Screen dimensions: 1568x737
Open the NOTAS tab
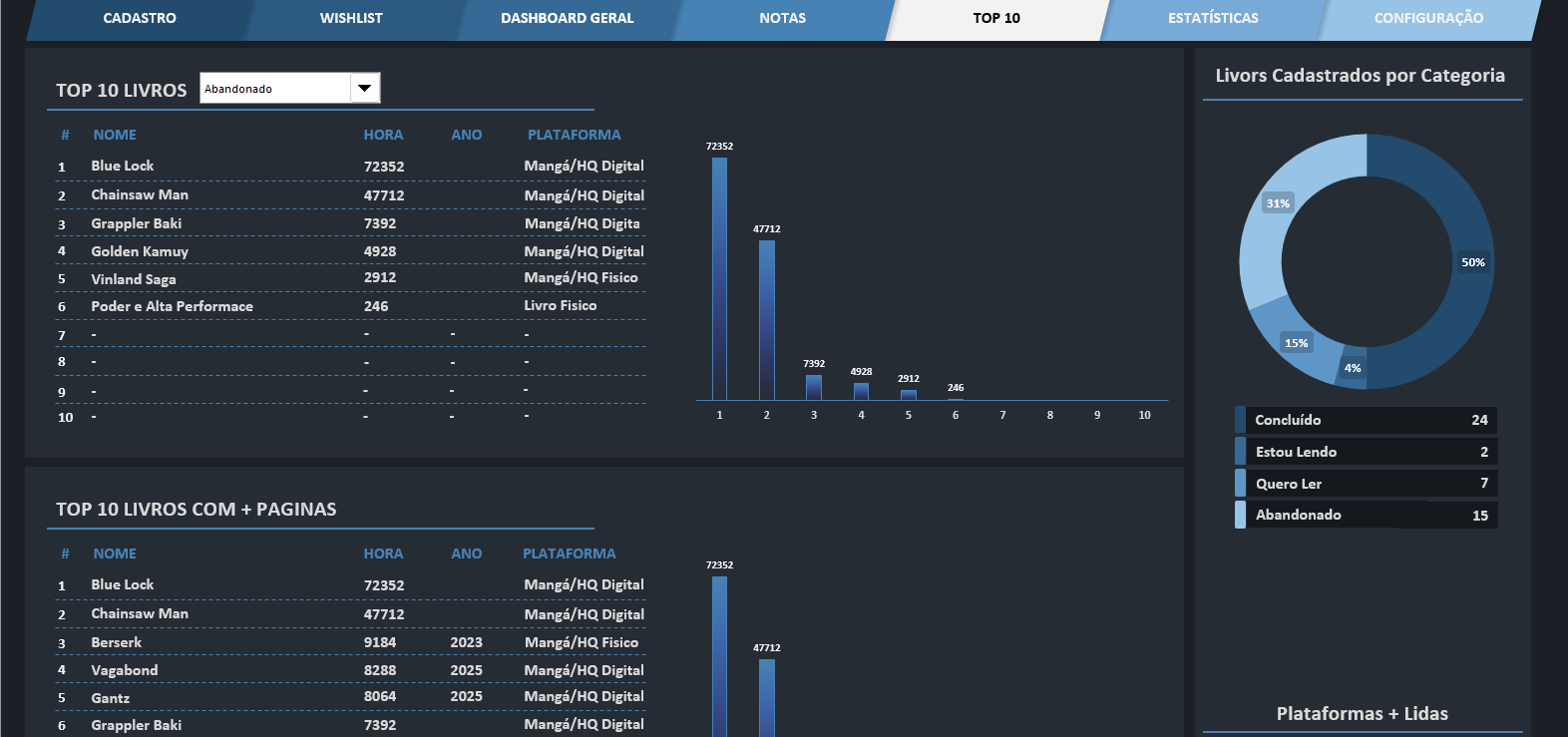[782, 18]
